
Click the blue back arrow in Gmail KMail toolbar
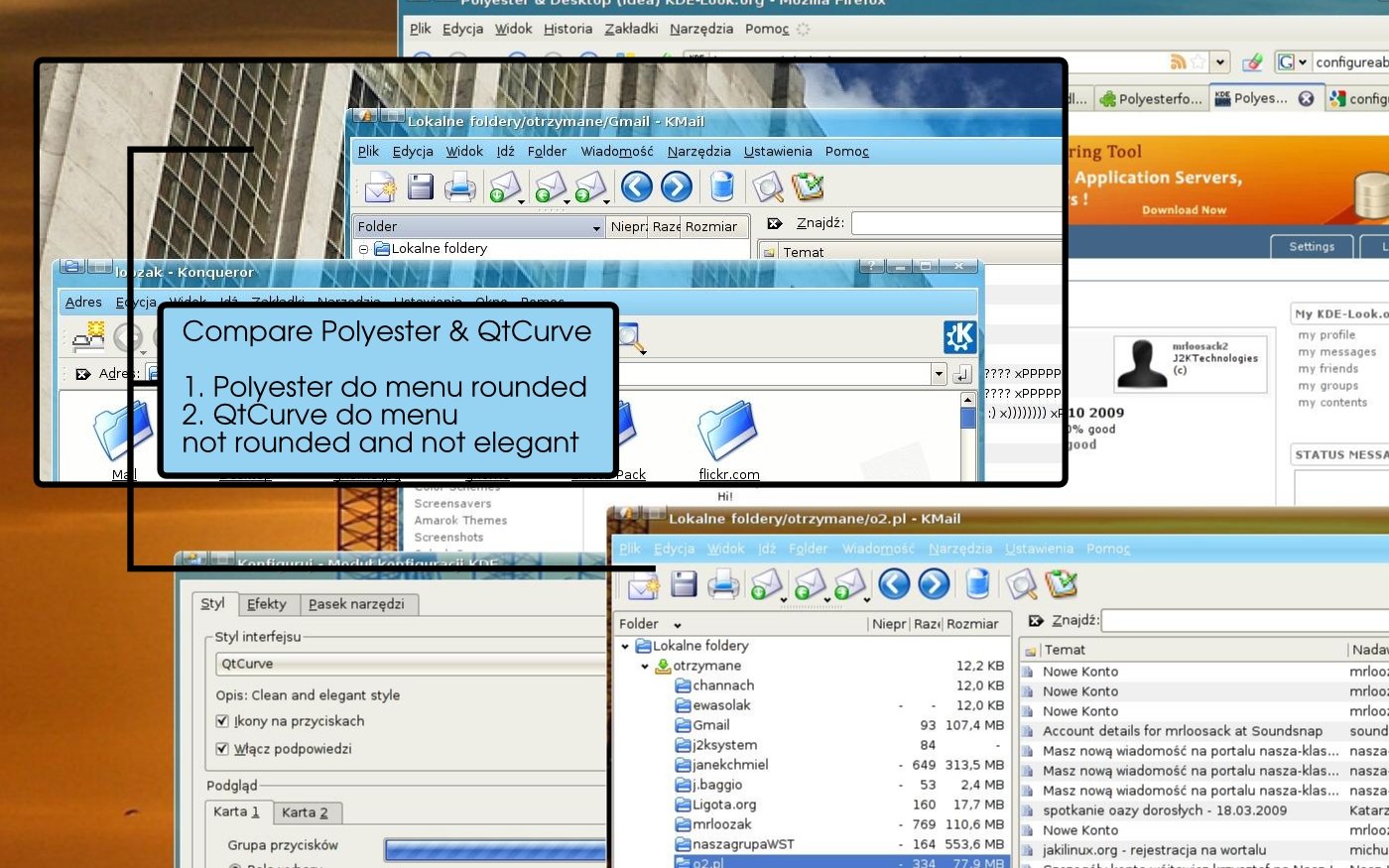pos(637,186)
